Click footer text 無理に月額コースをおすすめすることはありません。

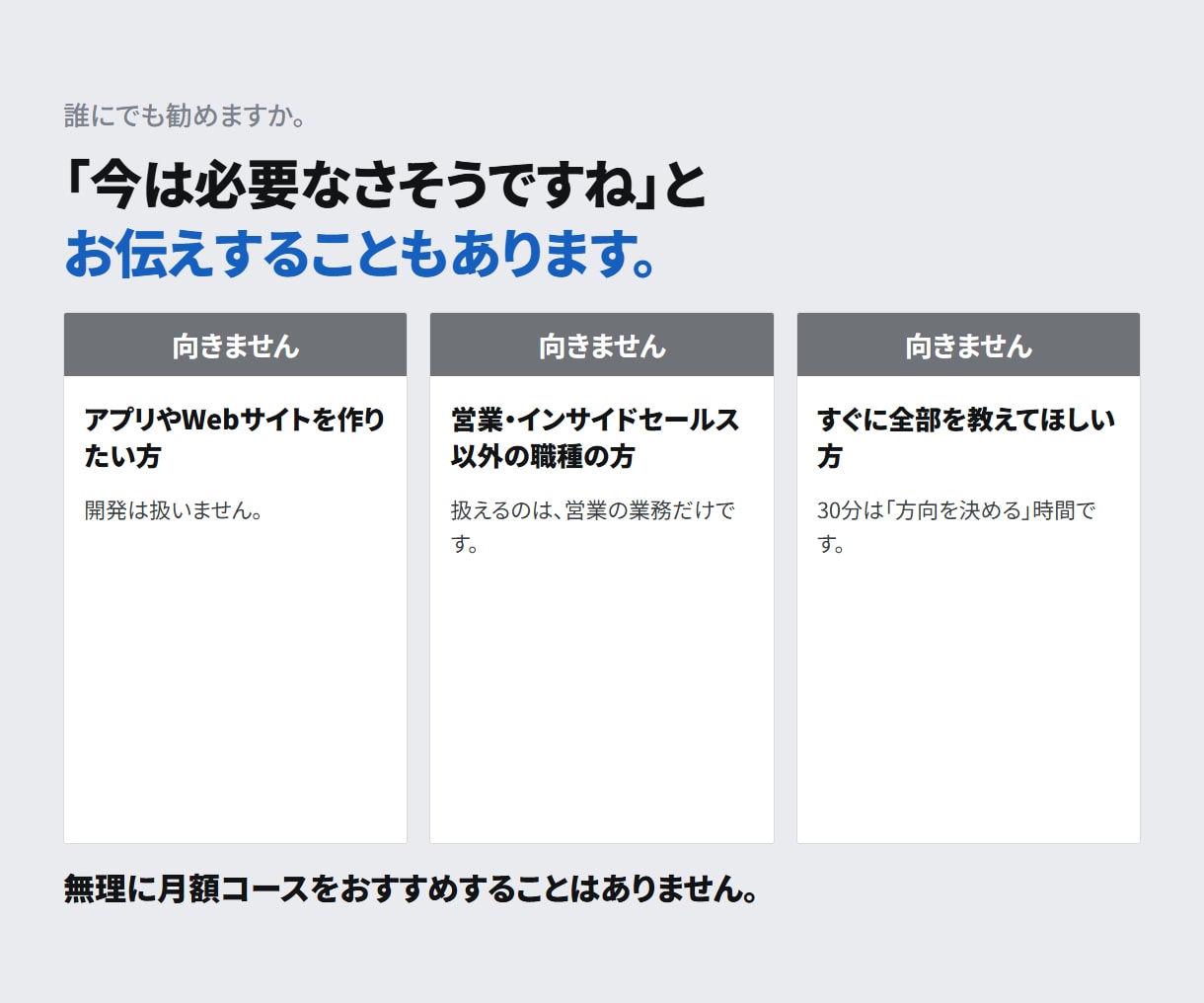pos(412,888)
